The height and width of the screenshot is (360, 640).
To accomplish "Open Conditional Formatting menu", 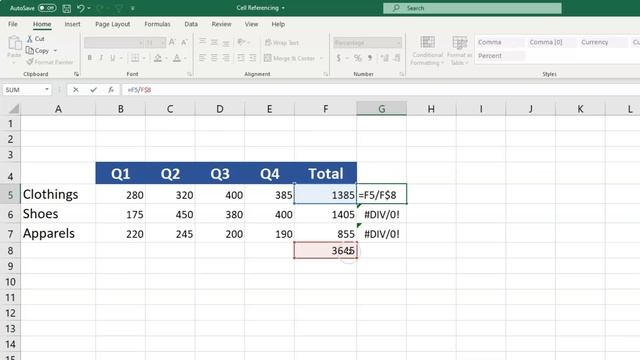I will [x=427, y=50].
